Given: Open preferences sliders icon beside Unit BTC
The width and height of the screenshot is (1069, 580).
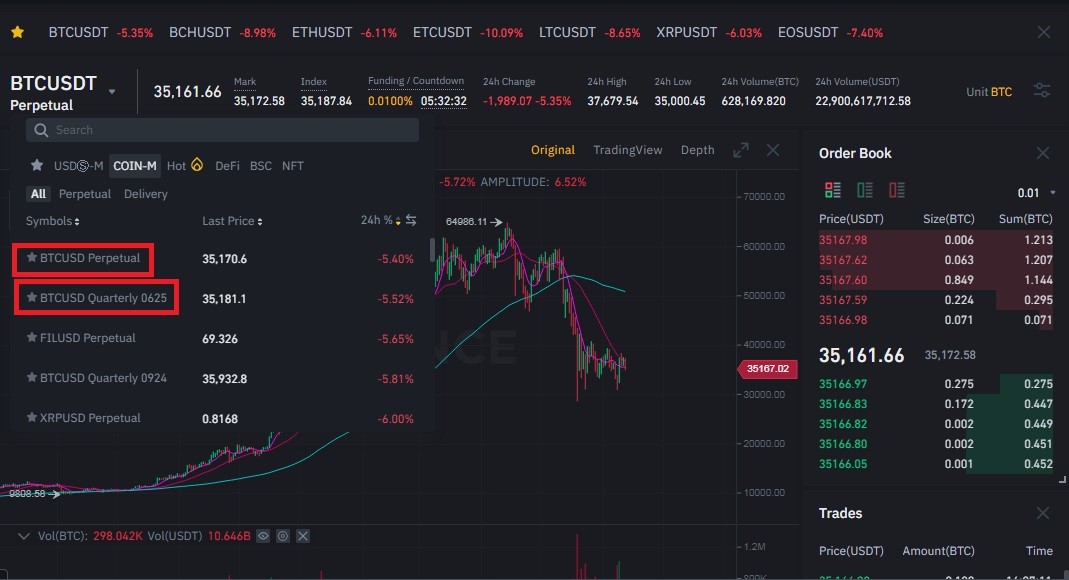Looking at the screenshot, I should tap(1042, 91).
